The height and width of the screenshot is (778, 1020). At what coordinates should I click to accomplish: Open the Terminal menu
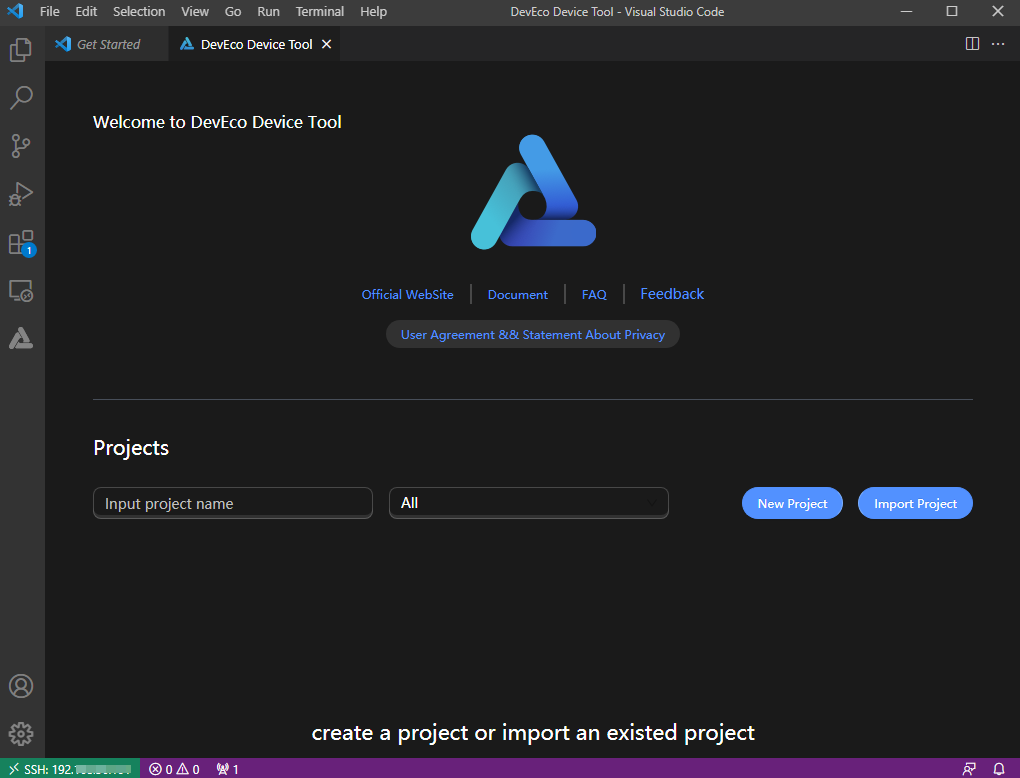(319, 12)
